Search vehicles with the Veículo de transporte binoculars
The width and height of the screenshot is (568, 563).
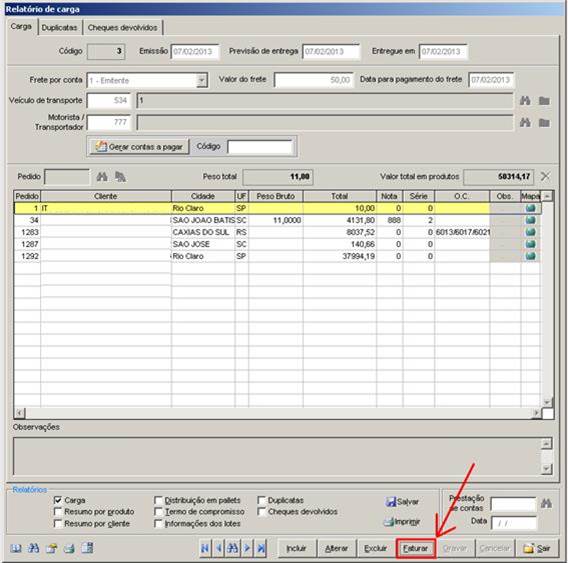point(525,101)
